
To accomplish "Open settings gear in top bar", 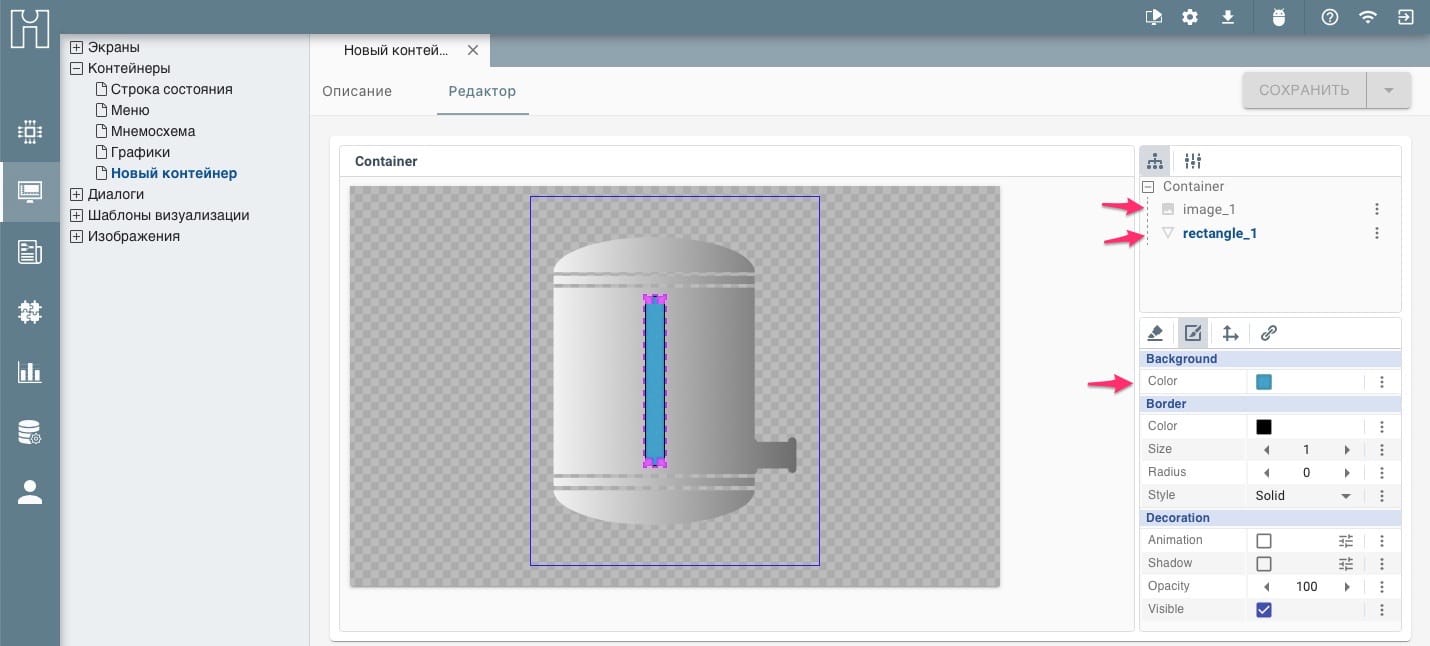I will (x=1189, y=17).
